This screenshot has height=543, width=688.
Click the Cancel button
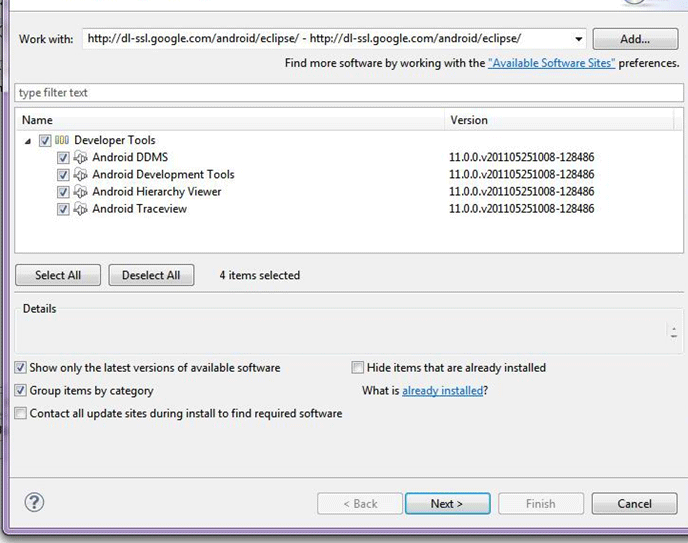tap(634, 504)
